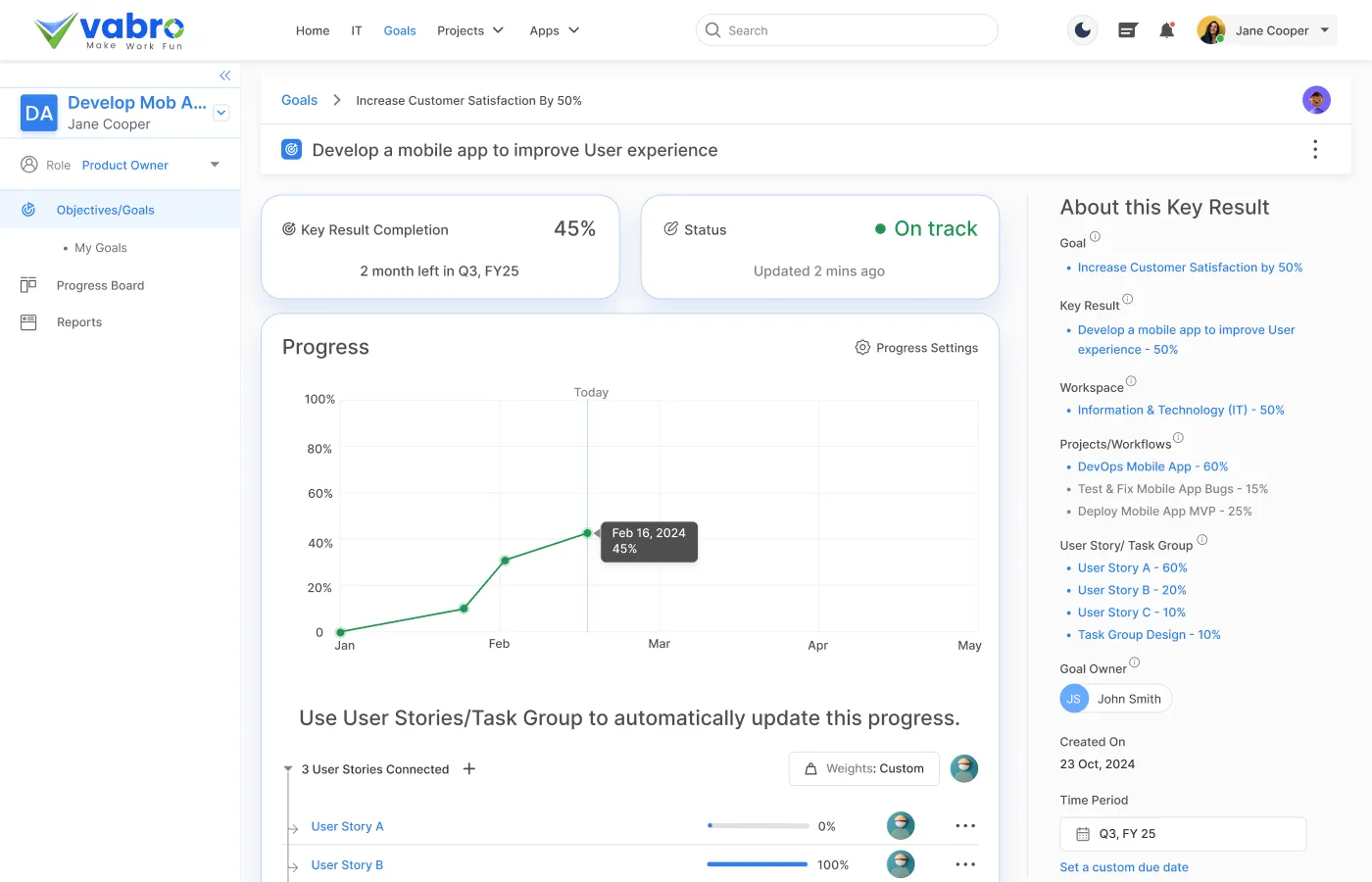Open the Set a custom due date link
Screen dimensions: 1372x882
pos(1123,867)
